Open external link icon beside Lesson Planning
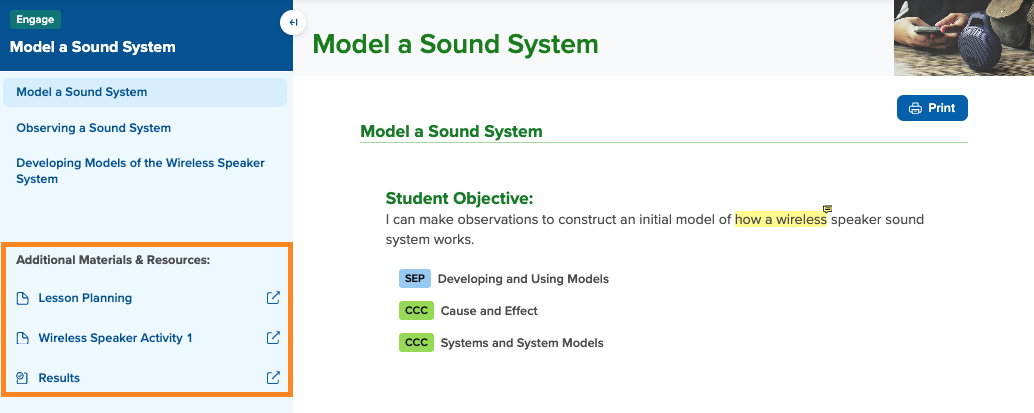The height and width of the screenshot is (413, 1034). tap(273, 298)
